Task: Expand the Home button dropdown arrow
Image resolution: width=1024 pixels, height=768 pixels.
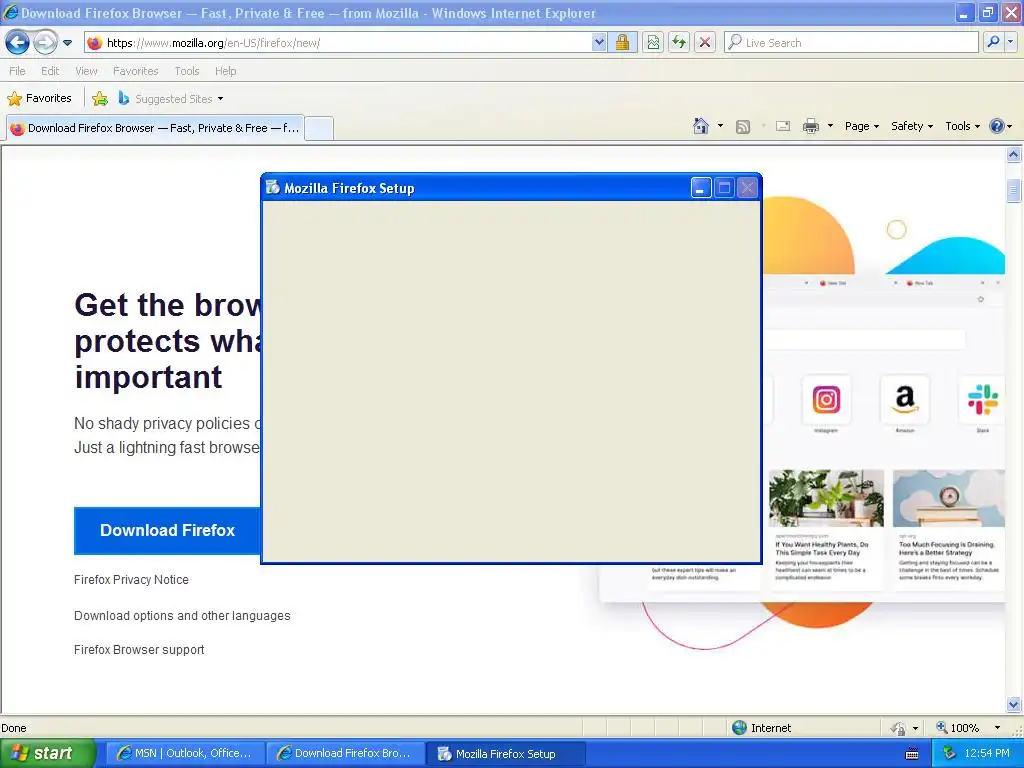Action: (720, 126)
